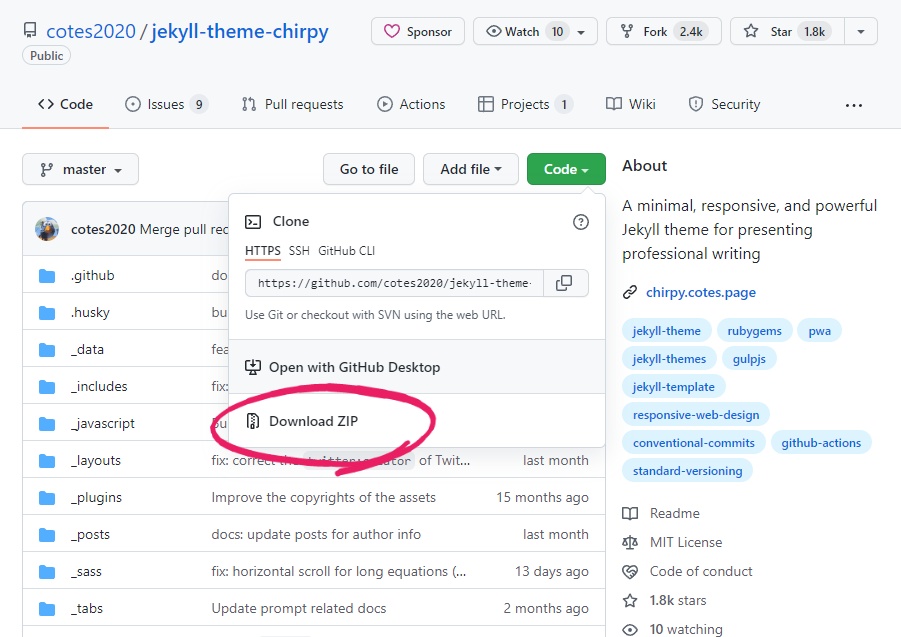The image size is (901, 637).
Task: Click the conventional-commits topic tag
Action: tap(694, 443)
